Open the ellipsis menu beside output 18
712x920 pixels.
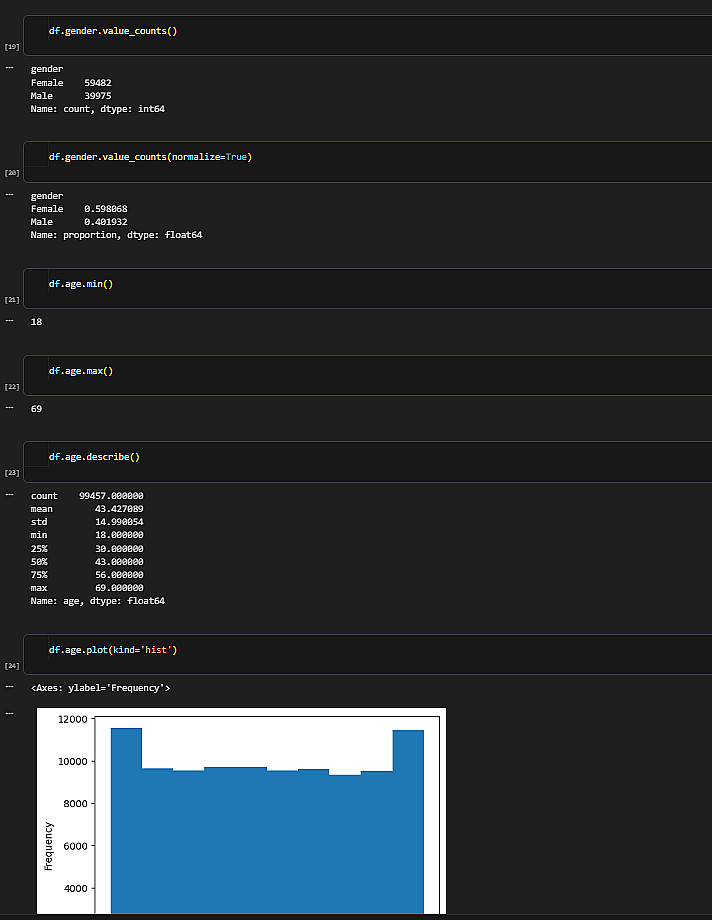click(x=9, y=320)
